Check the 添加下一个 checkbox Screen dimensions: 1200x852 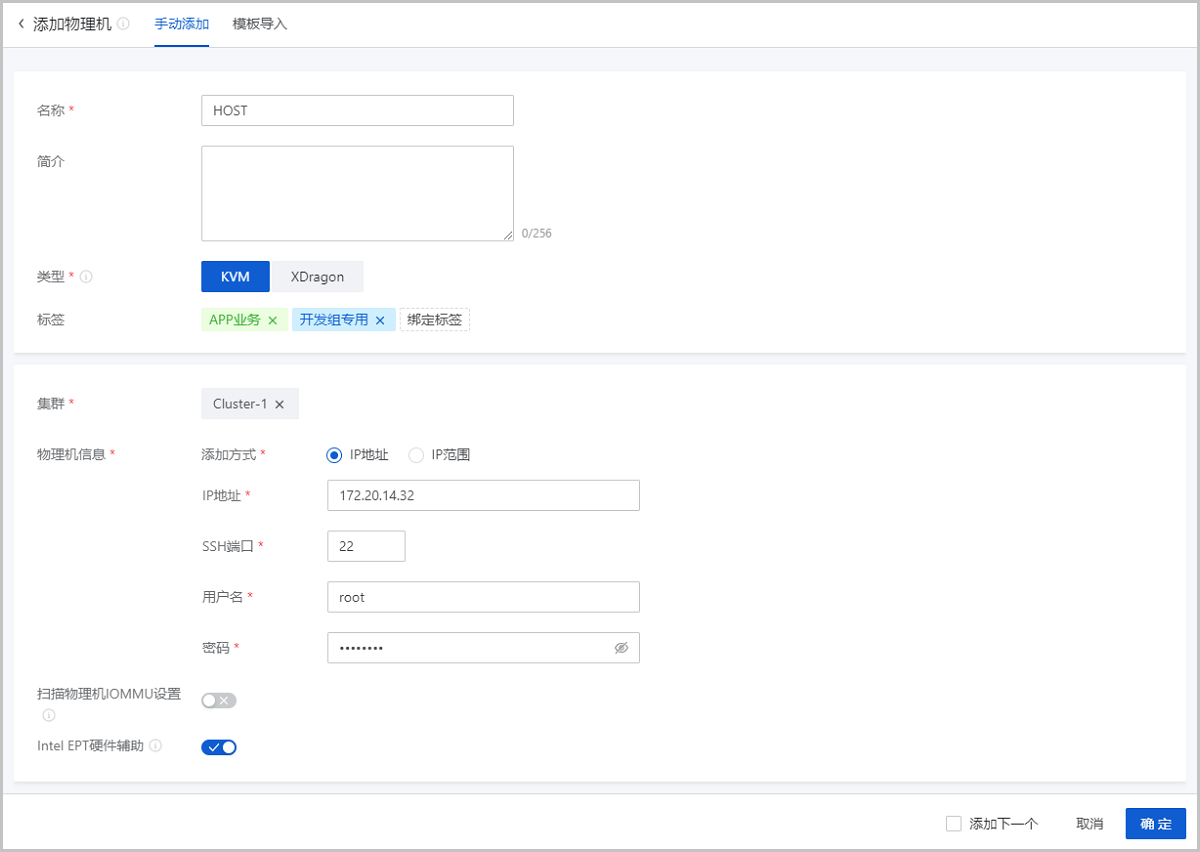click(x=953, y=824)
